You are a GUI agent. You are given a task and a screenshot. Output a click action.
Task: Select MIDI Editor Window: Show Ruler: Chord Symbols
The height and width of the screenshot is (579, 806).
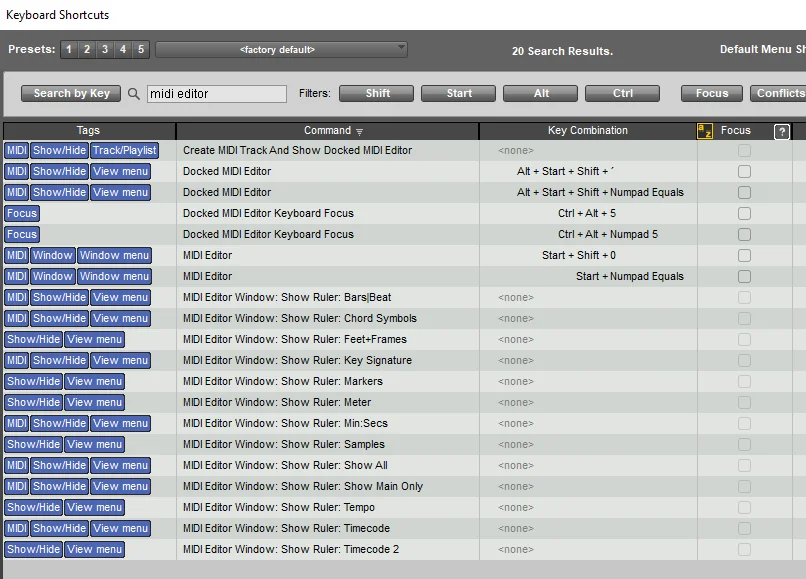click(300, 318)
